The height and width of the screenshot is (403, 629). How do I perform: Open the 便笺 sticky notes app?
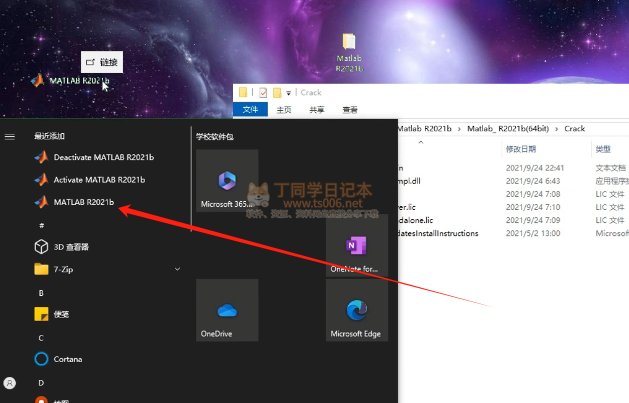[60, 313]
